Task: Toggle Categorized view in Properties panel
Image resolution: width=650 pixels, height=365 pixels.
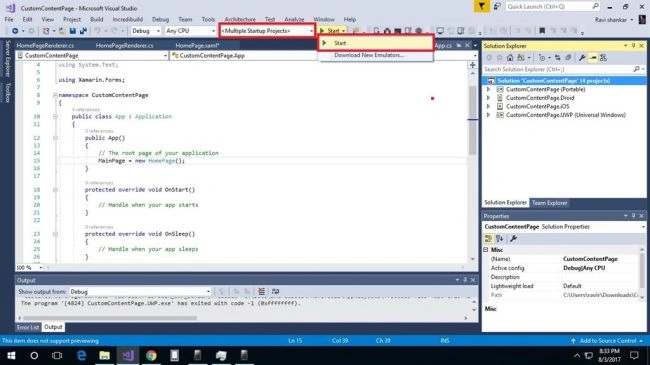Action: click(x=489, y=238)
